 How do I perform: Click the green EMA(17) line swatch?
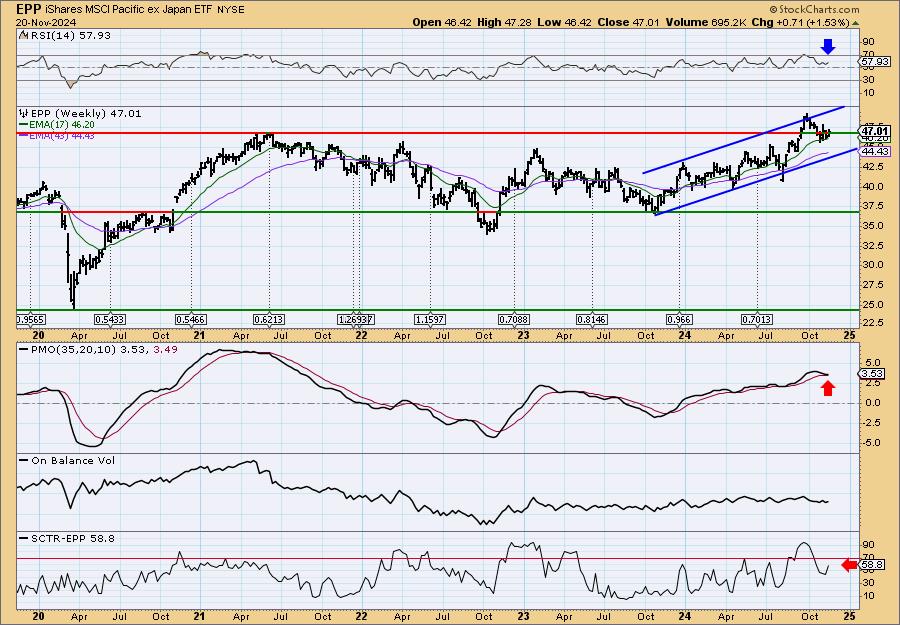click(23, 125)
